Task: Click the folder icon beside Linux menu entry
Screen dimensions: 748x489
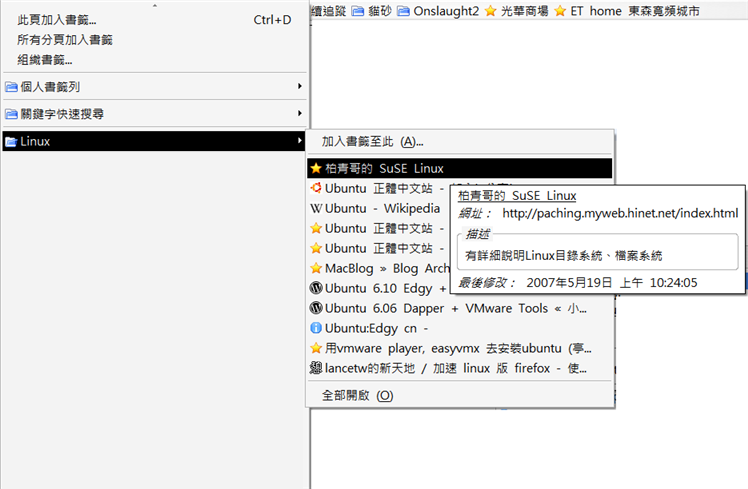Action: [x=11, y=141]
